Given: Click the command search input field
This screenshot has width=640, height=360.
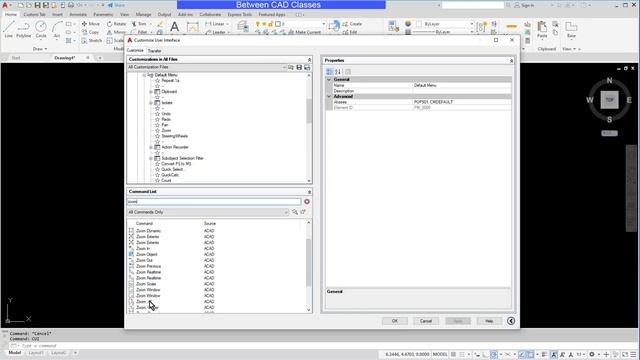Looking at the screenshot, I should (x=214, y=202).
